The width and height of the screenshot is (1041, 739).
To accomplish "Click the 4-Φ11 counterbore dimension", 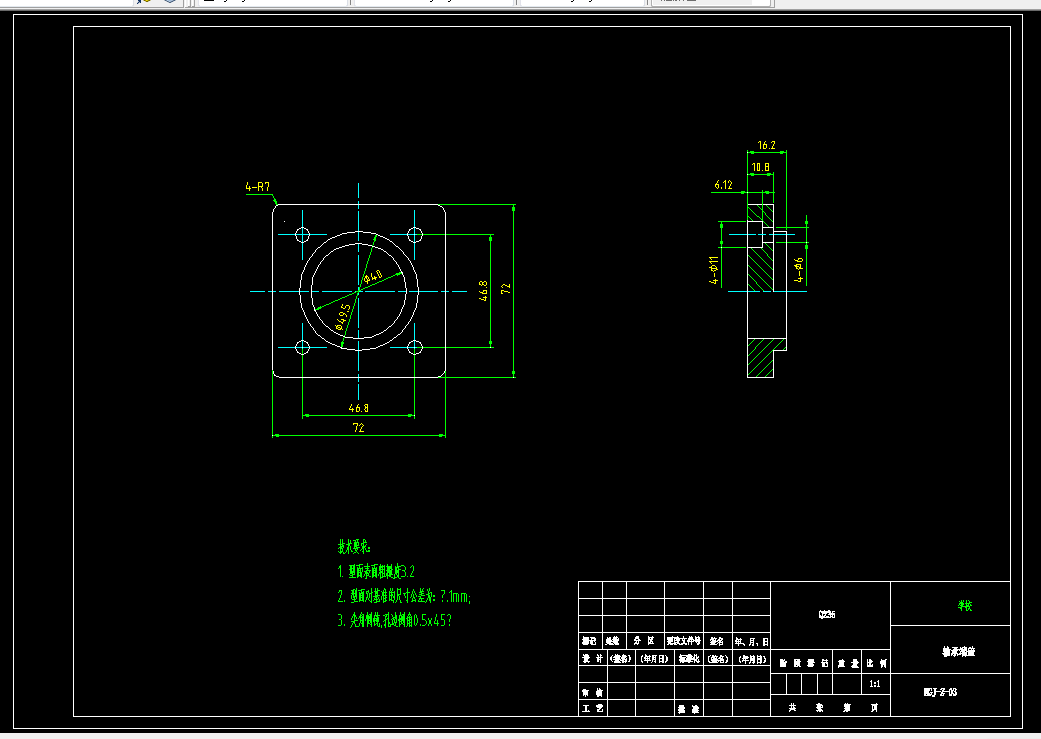I will coord(714,270).
